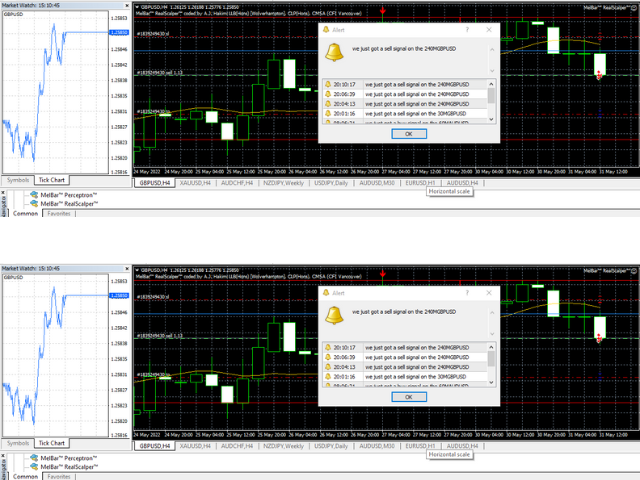
Task: Switch to Favorites tab in lower Navigator
Action: point(59,477)
